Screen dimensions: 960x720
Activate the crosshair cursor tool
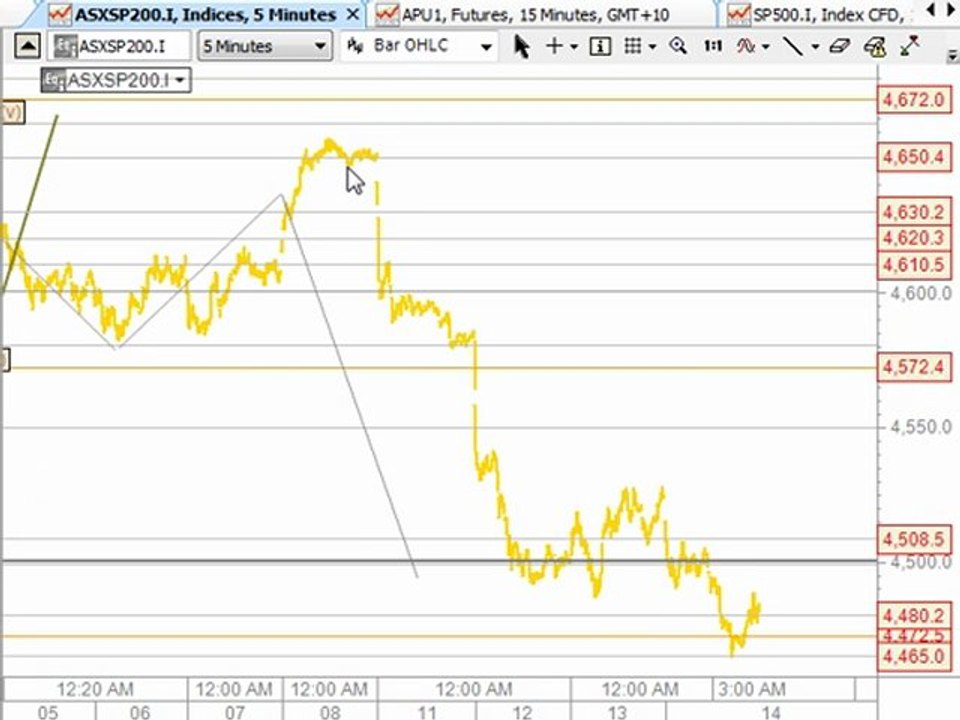[554, 46]
